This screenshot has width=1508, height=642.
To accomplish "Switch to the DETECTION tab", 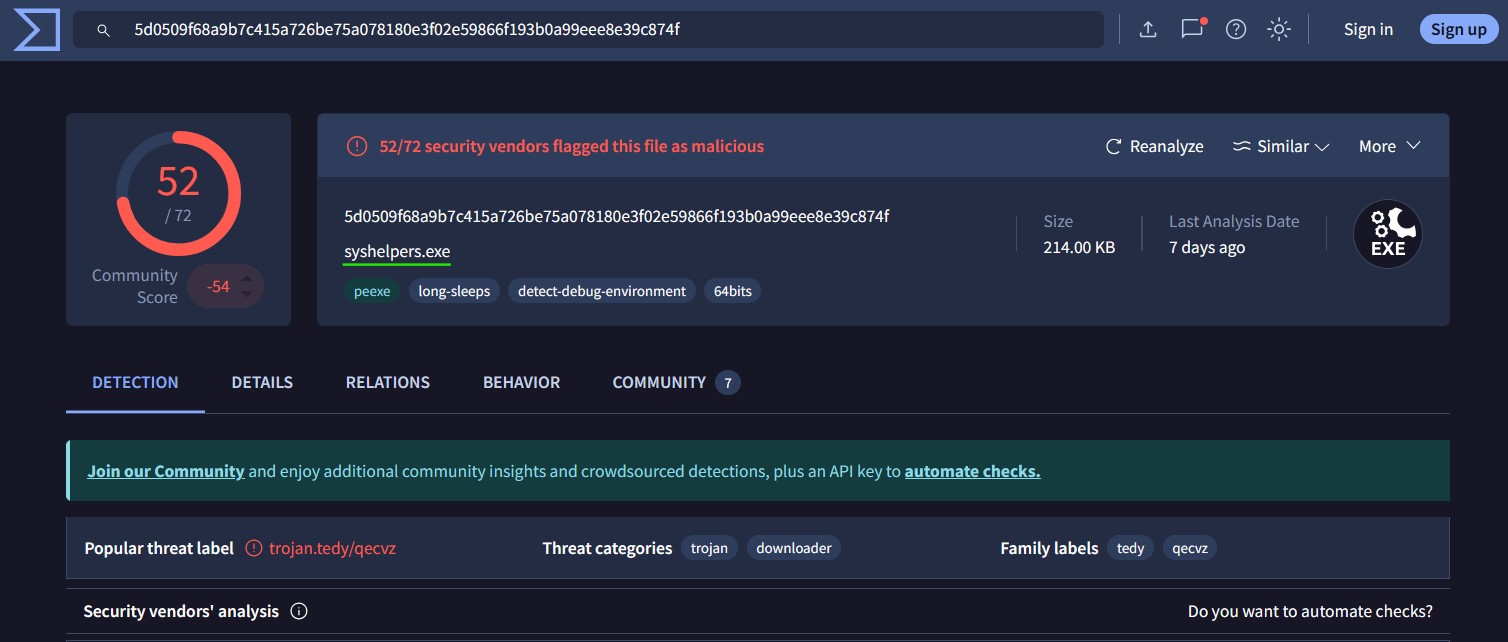I will [135, 382].
